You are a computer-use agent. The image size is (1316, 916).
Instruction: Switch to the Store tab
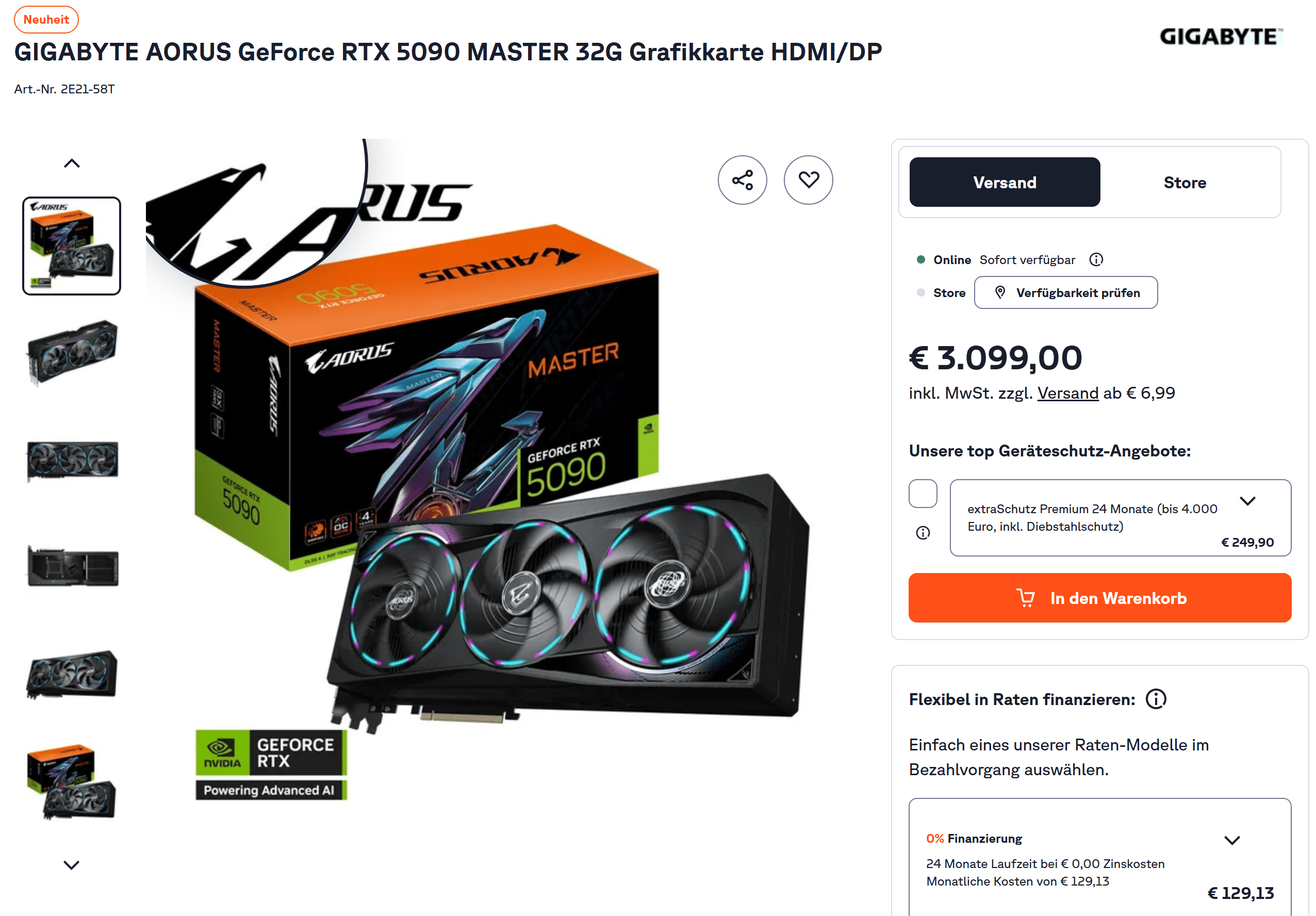[1185, 182]
